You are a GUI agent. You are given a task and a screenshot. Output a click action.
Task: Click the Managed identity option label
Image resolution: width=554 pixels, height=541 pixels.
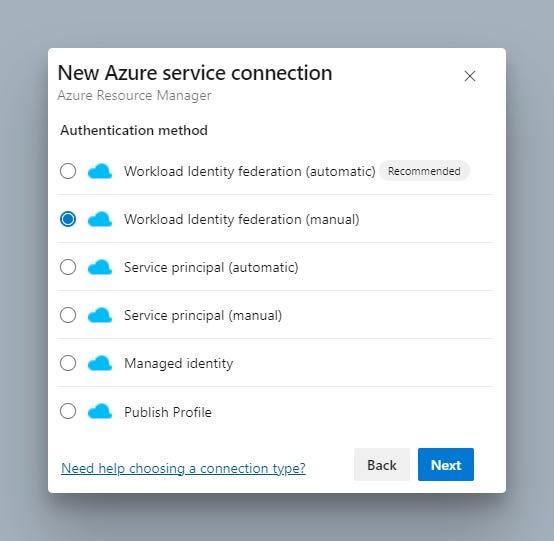pyautogui.click(x=179, y=363)
